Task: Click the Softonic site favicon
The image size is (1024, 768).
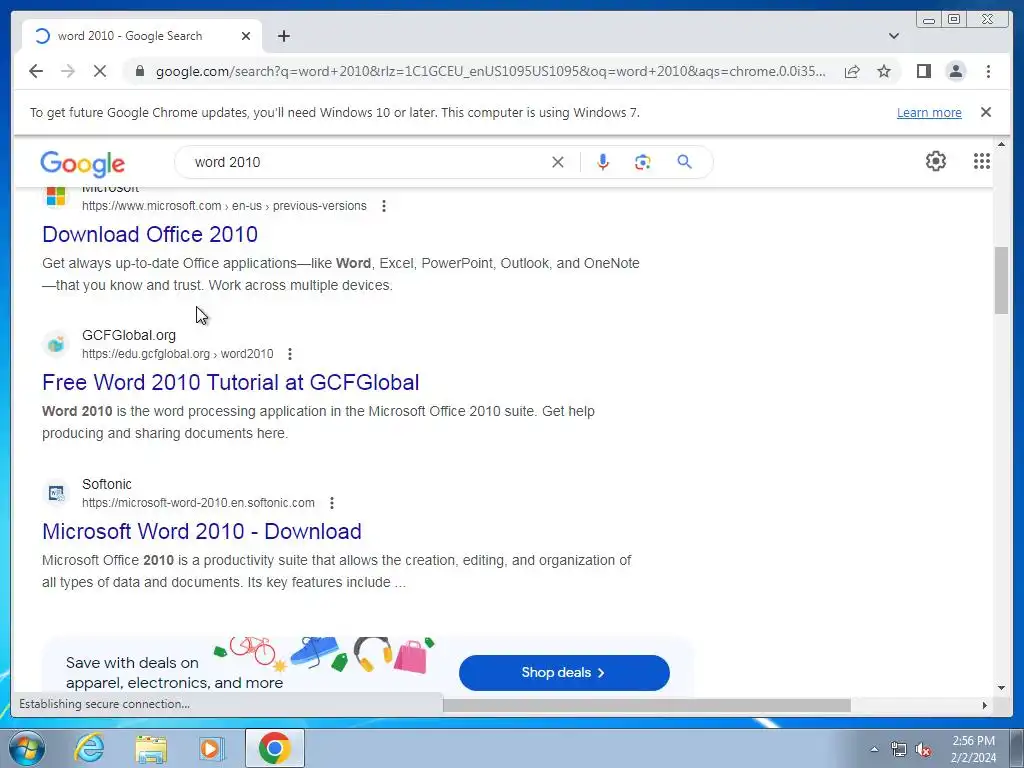Action: [x=56, y=492]
